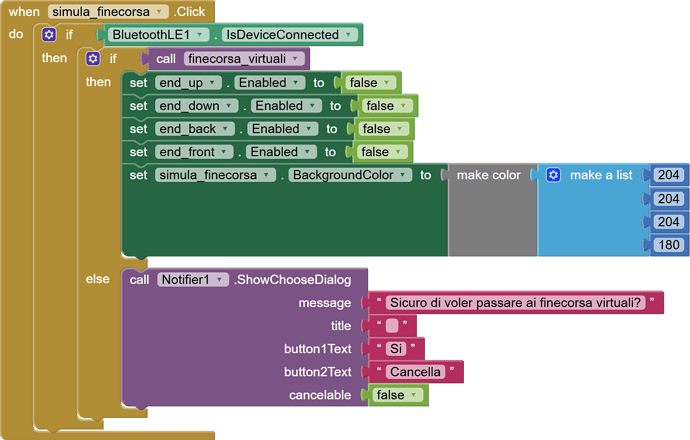This screenshot has height=440, width=690.
Task: Open the IsDeviceConnected property dropdown
Action: tap(348, 35)
